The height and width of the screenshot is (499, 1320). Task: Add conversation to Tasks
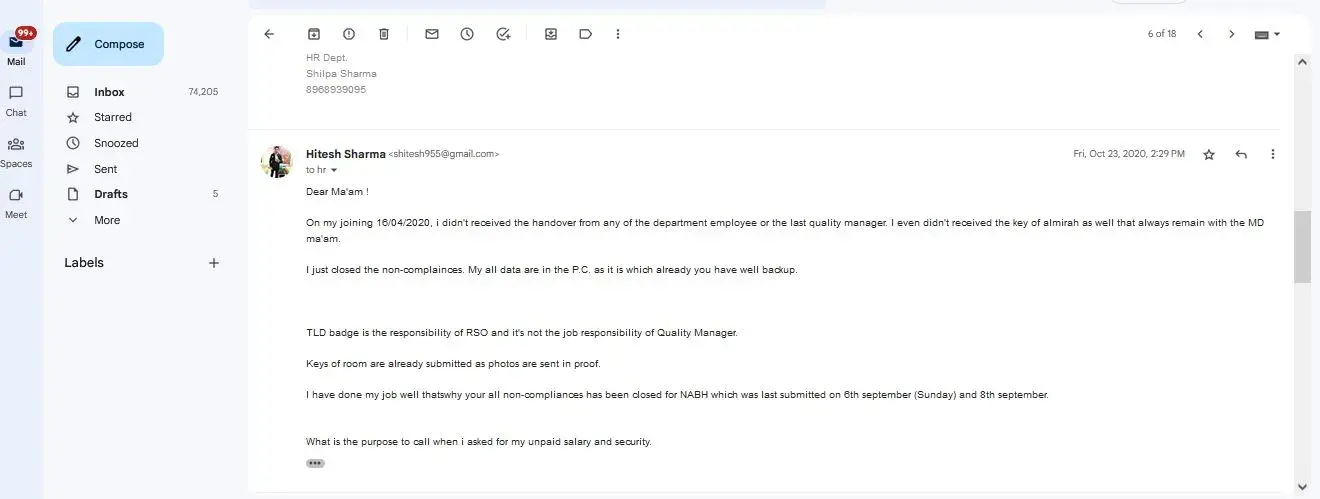503,34
